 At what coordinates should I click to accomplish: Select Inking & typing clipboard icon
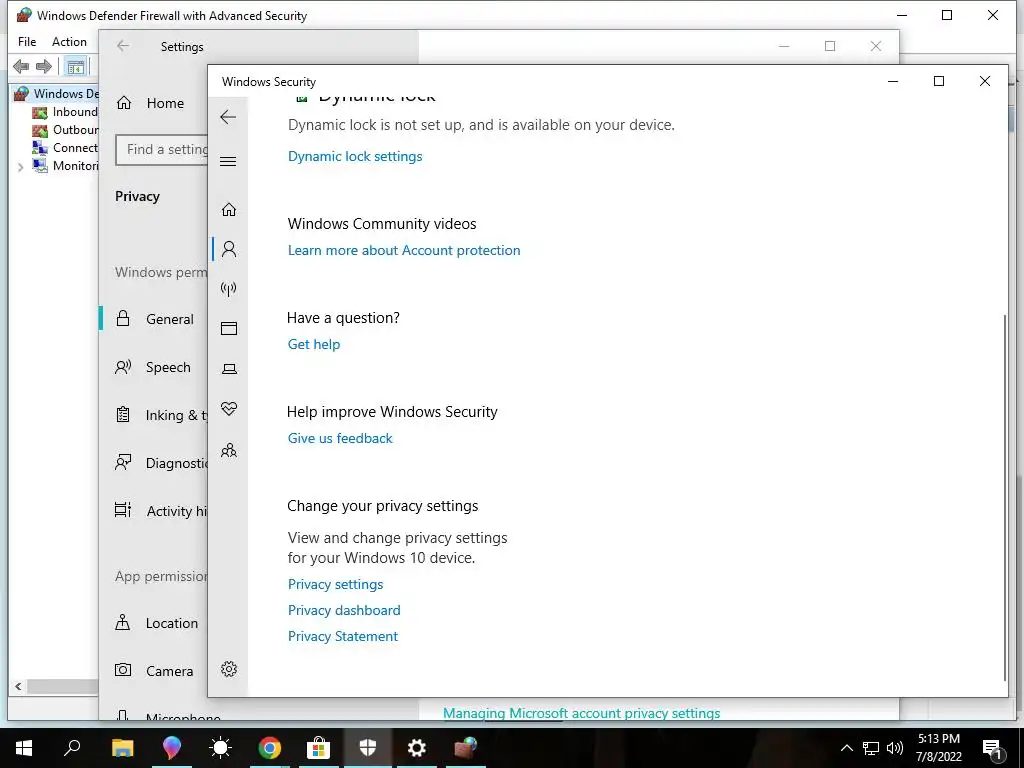tap(123, 415)
